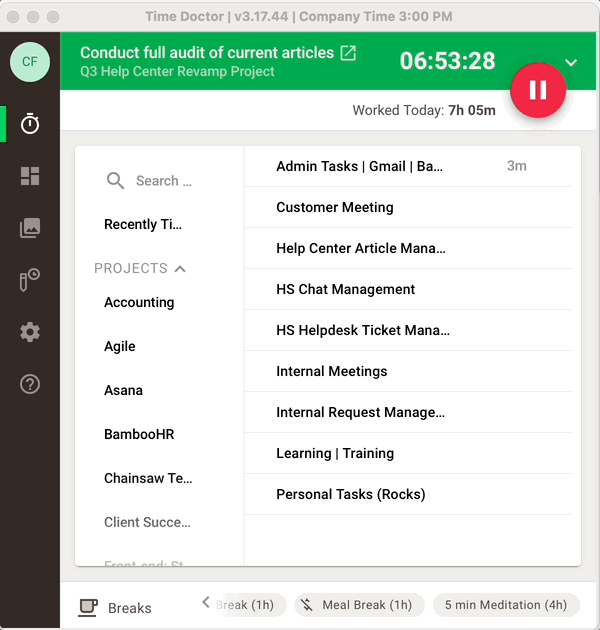The width and height of the screenshot is (600, 630).
Task: Select the BambooHR project
Action: coord(139,434)
